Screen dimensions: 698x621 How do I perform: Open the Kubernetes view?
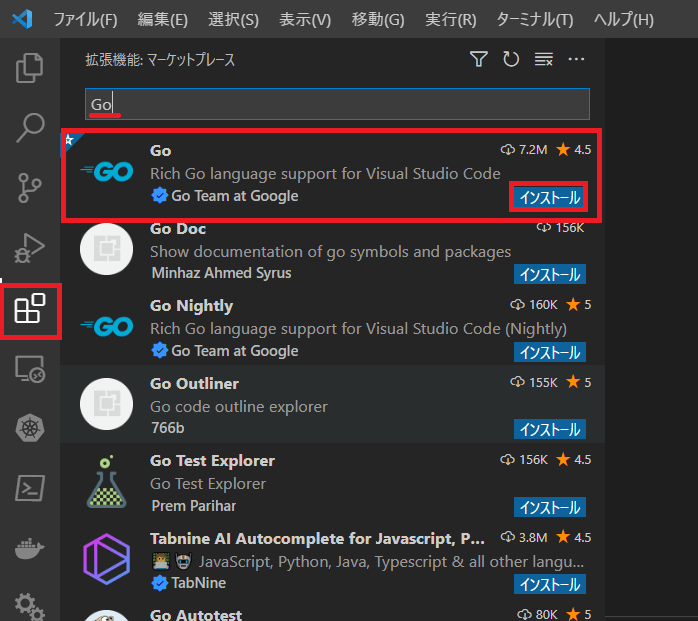click(x=30, y=428)
